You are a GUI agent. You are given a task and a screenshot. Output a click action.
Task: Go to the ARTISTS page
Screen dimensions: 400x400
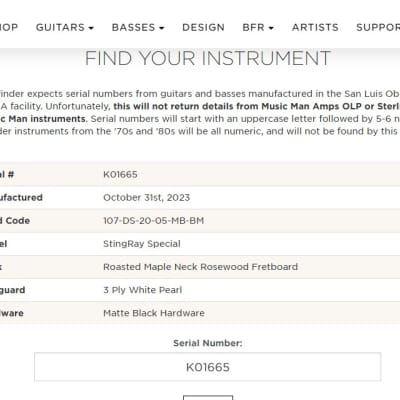click(x=315, y=27)
